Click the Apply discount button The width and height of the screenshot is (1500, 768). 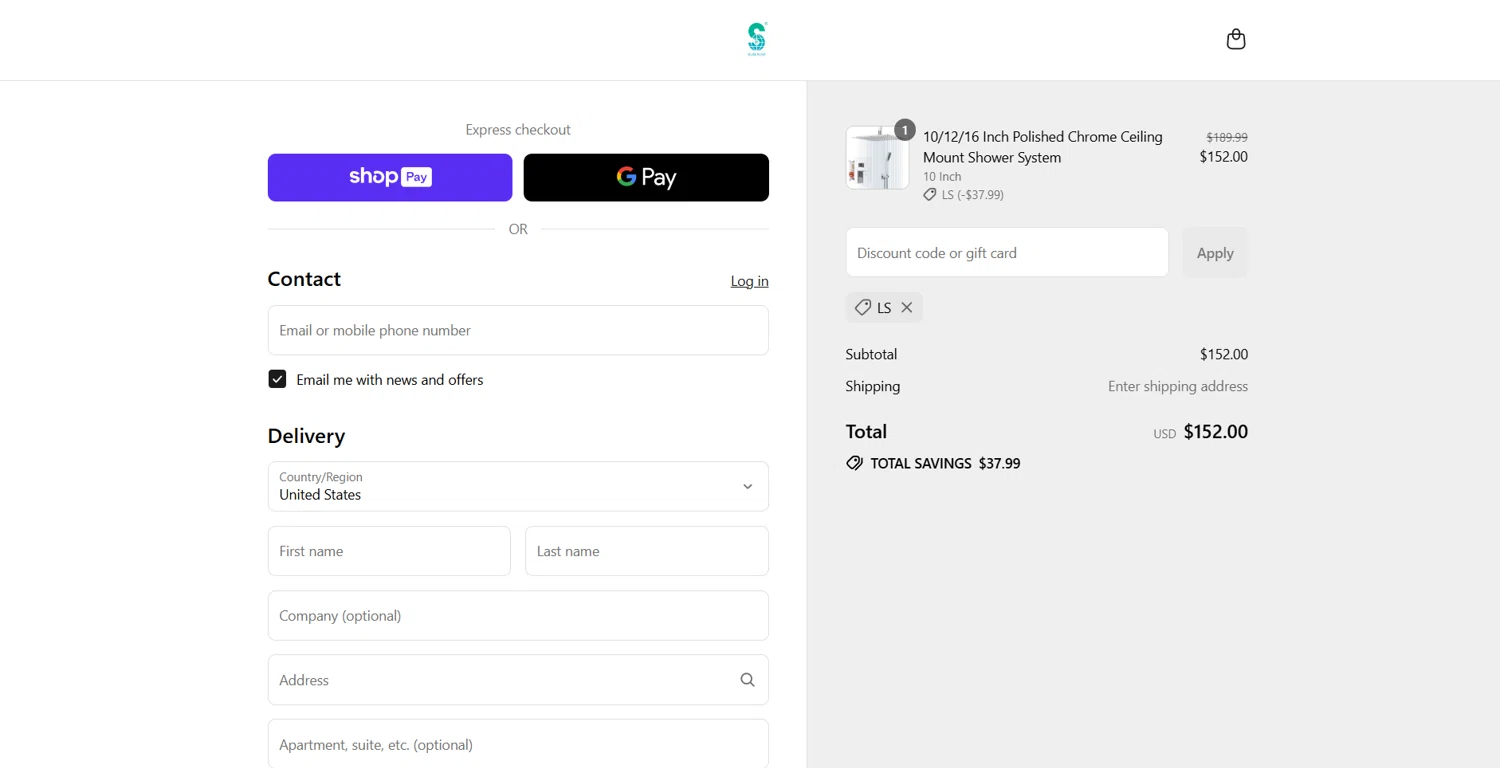point(1215,253)
